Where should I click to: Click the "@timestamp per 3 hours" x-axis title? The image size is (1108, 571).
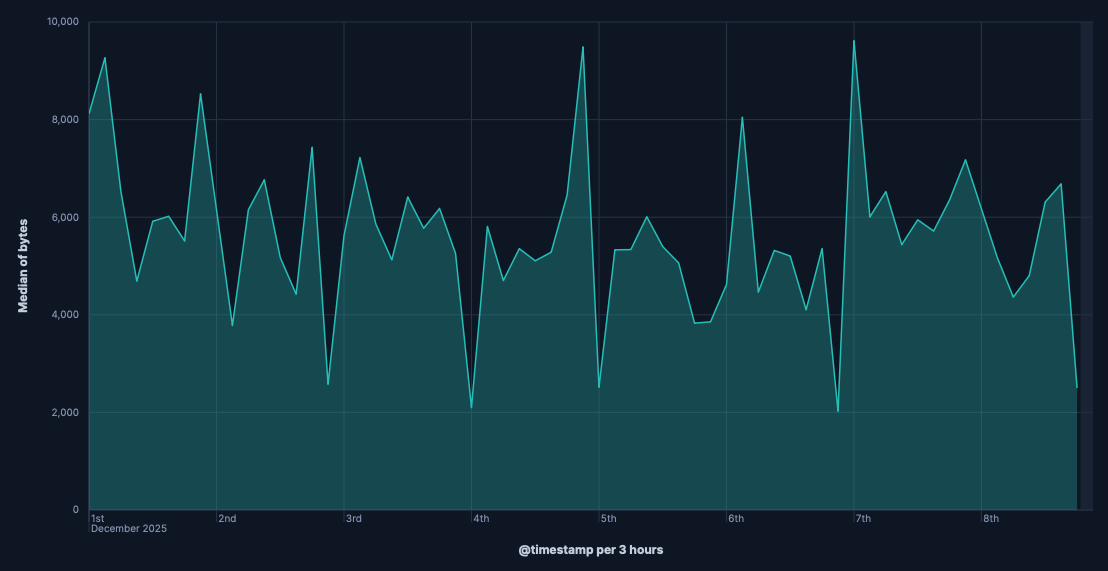(590, 550)
